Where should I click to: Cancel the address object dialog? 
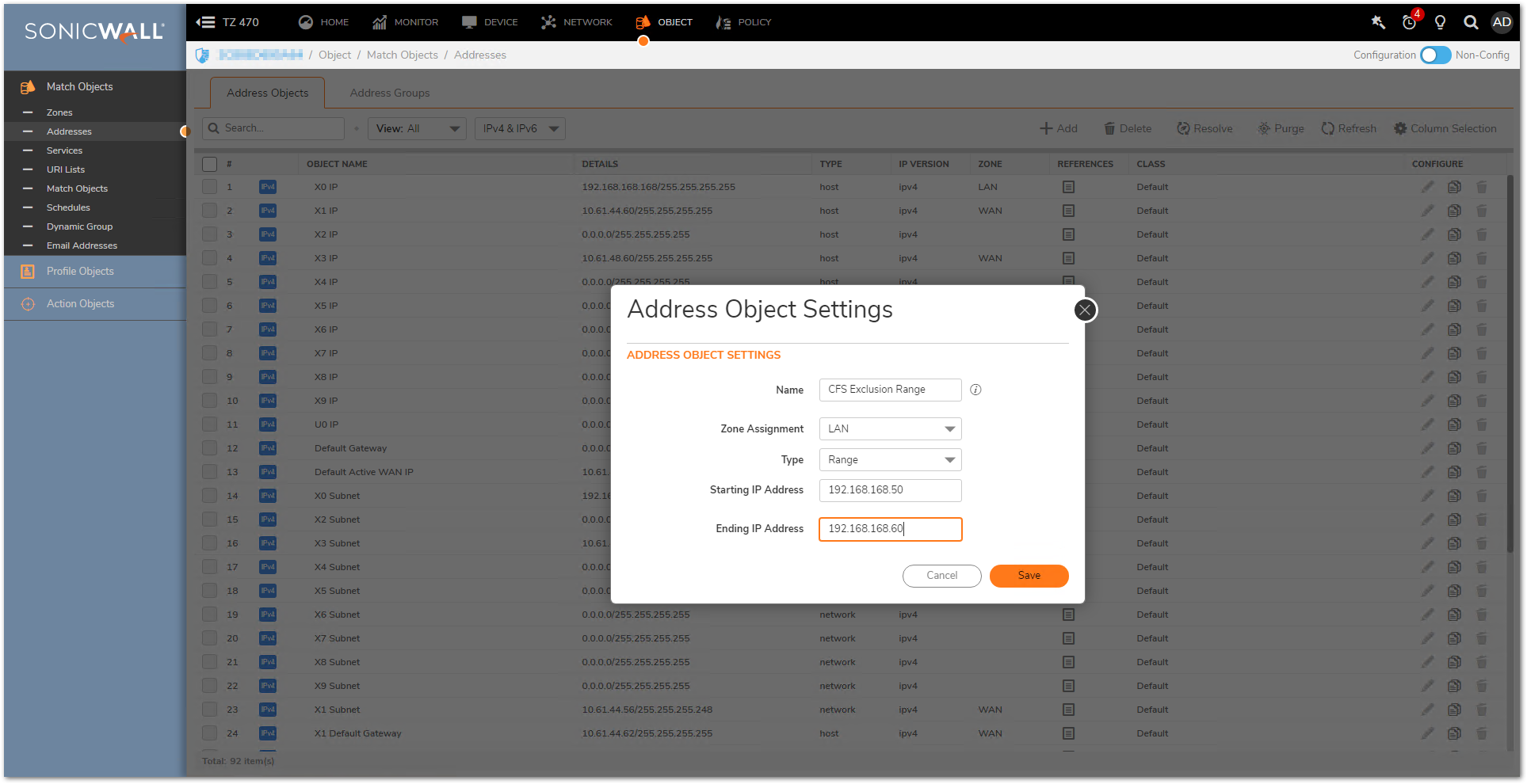coord(941,576)
